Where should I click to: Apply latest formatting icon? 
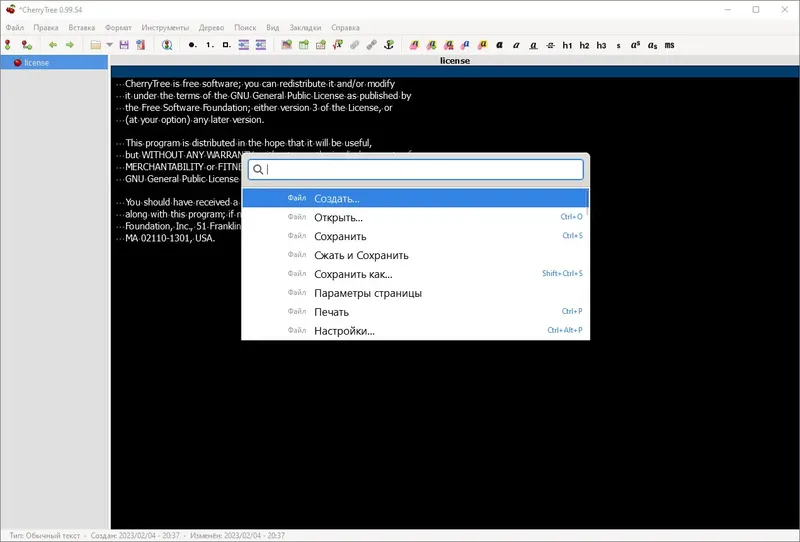[x=432, y=45]
